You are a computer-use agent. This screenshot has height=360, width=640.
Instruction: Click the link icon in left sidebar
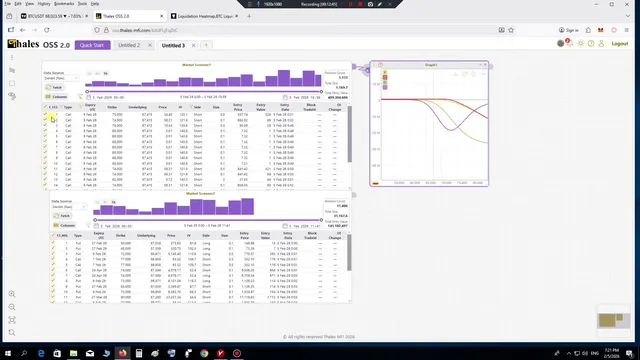12,96
